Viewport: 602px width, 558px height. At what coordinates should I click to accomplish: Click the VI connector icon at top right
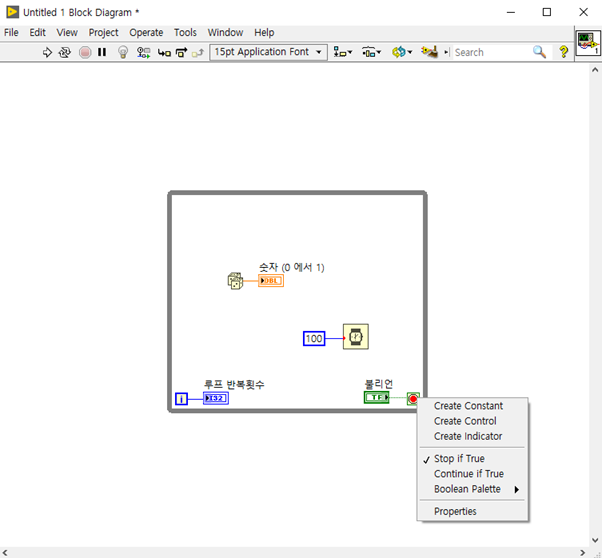588,43
